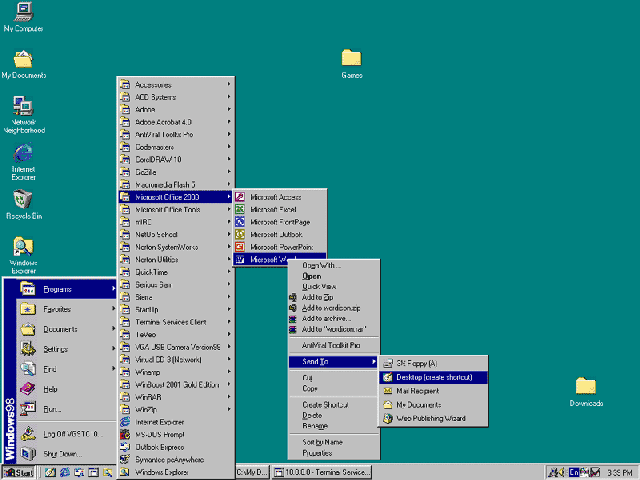Click the Run icon in Start menu
This screenshot has height=480, width=640.
click(x=28, y=409)
